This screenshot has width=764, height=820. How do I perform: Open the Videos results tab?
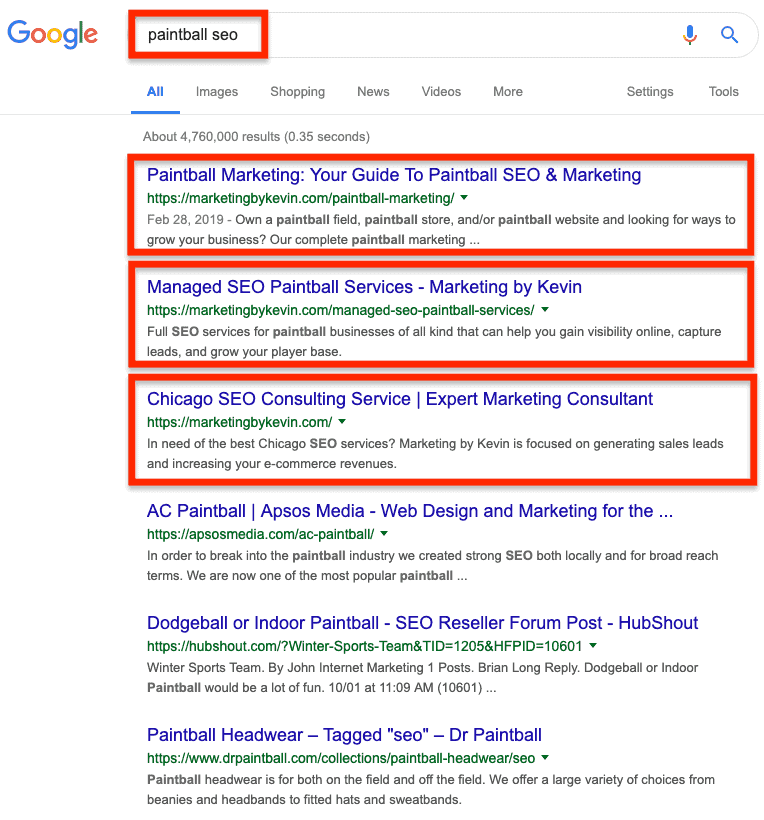[441, 92]
